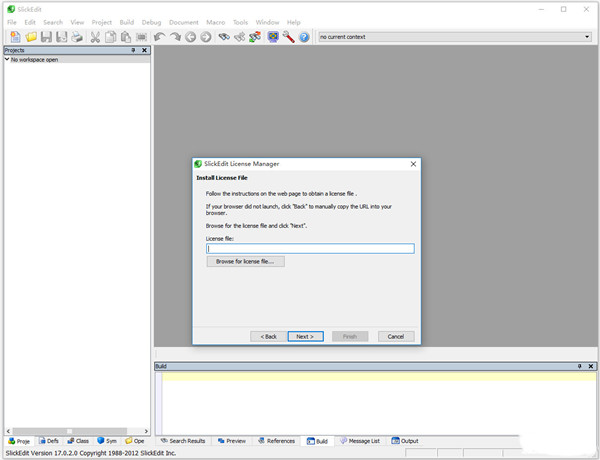
Task: Open the View menu
Action: pyautogui.click(x=77, y=22)
